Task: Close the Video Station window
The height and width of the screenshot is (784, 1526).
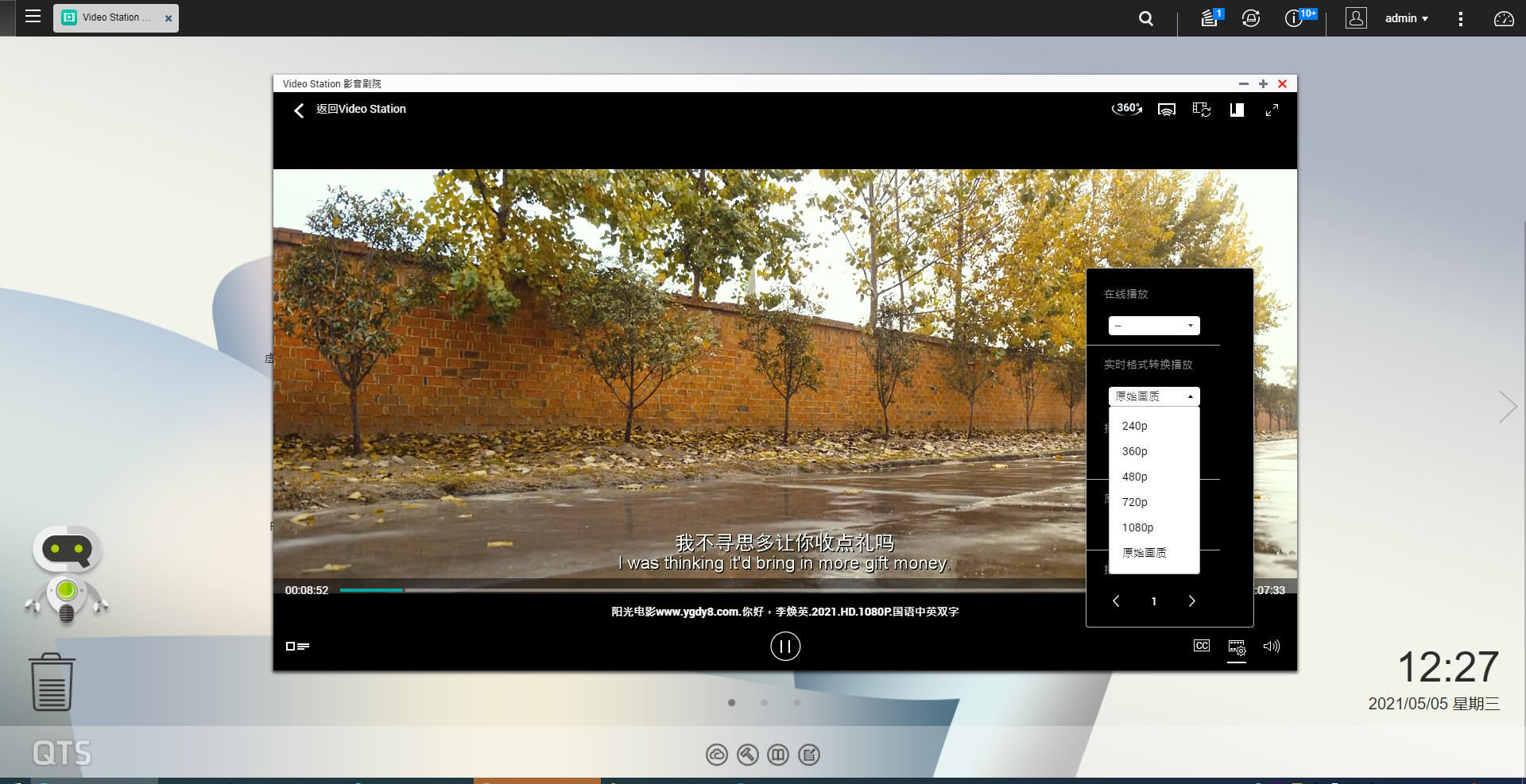Action: tap(1282, 83)
